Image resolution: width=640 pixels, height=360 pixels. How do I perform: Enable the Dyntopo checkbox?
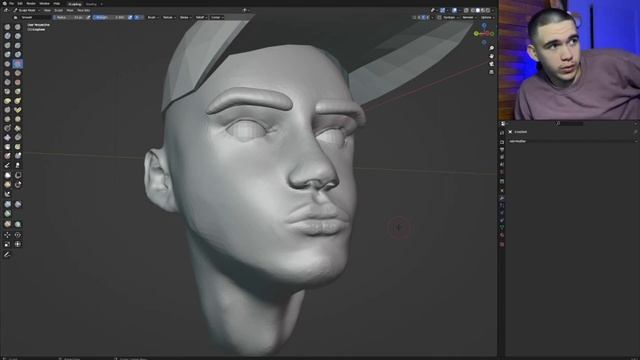click(x=439, y=18)
